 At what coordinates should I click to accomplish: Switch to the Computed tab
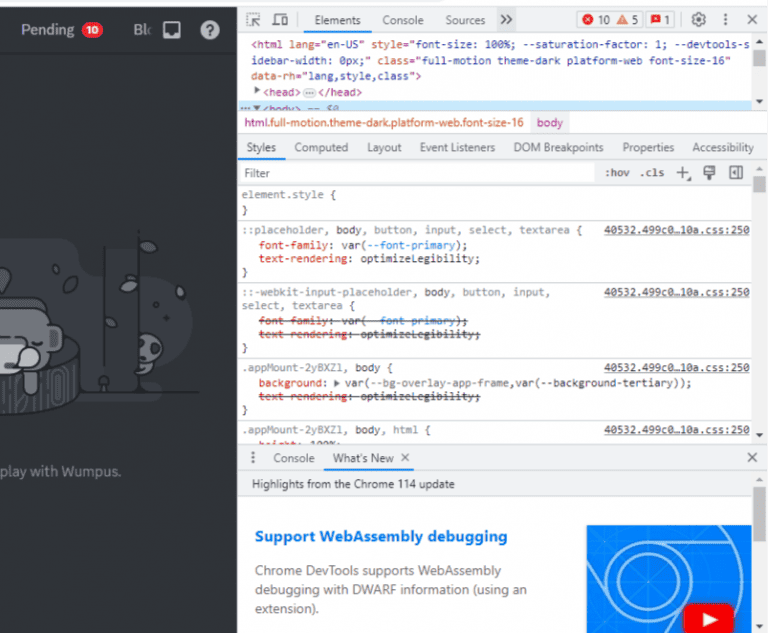(321, 147)
